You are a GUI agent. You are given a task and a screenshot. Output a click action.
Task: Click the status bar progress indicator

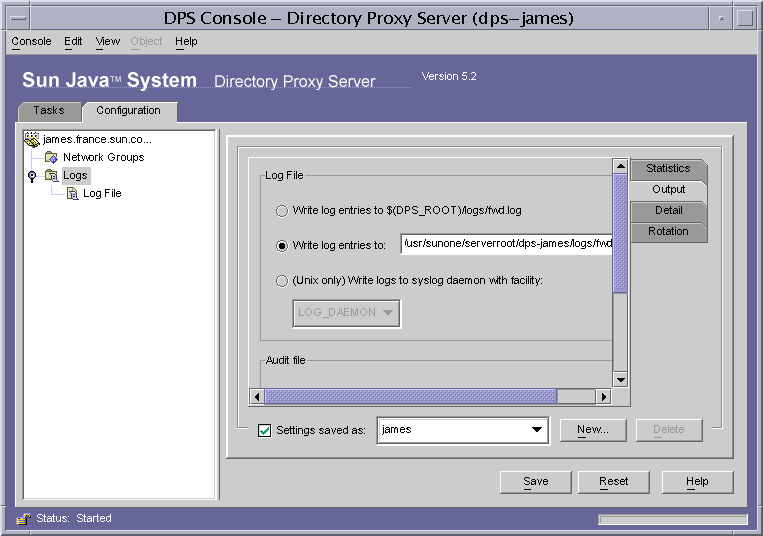tap(672, 520)
